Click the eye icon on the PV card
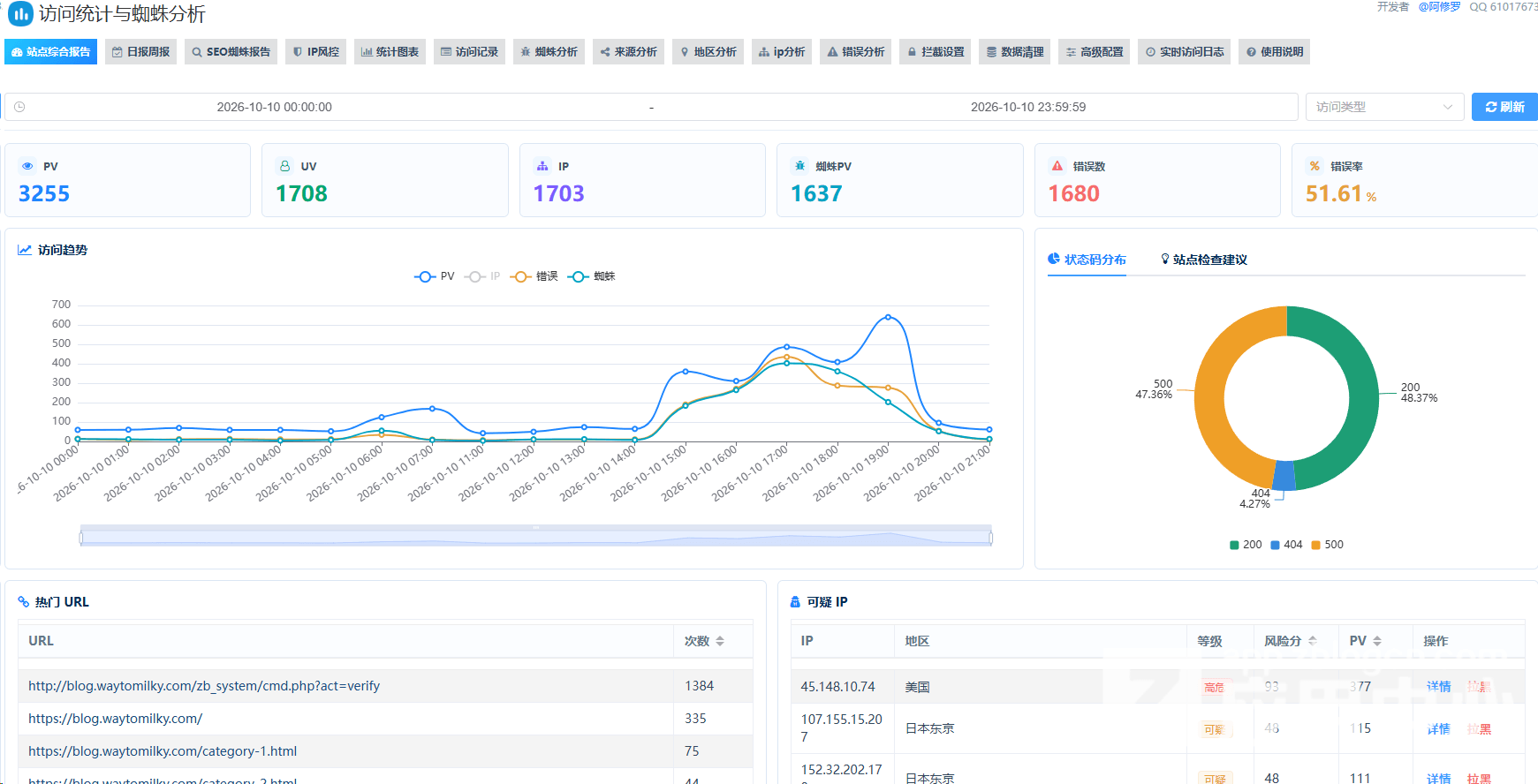This screenshot has height=784, width=1538. (x=27, y=166)
